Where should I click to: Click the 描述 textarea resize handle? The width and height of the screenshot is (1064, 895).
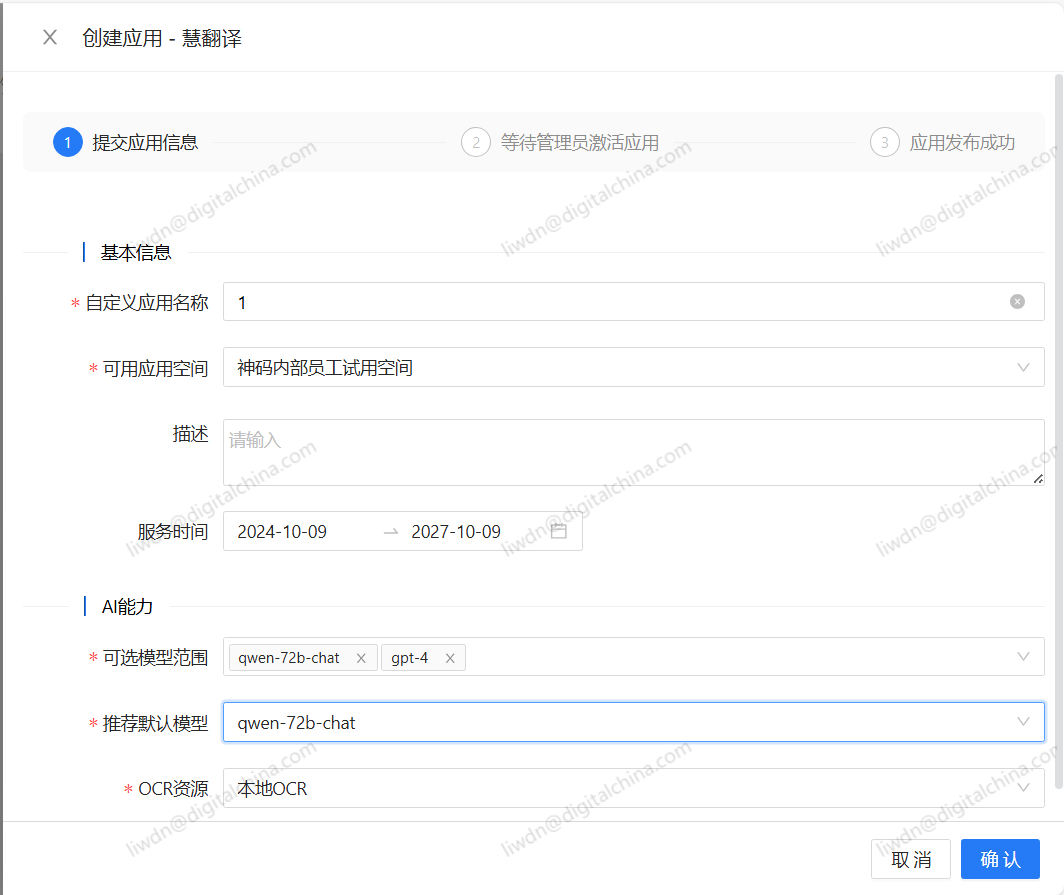point(1038,480)
